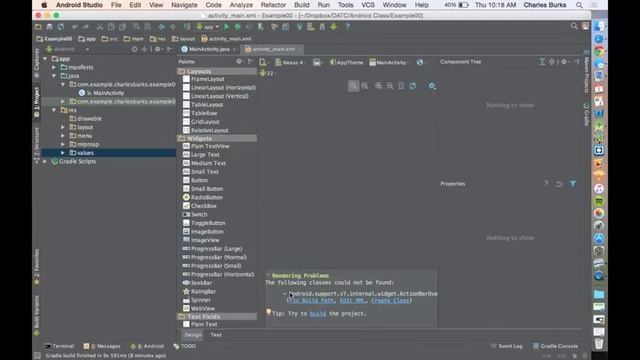Open the Terminal tool window
Screen dimensions: 640x360
coord(60,346)
